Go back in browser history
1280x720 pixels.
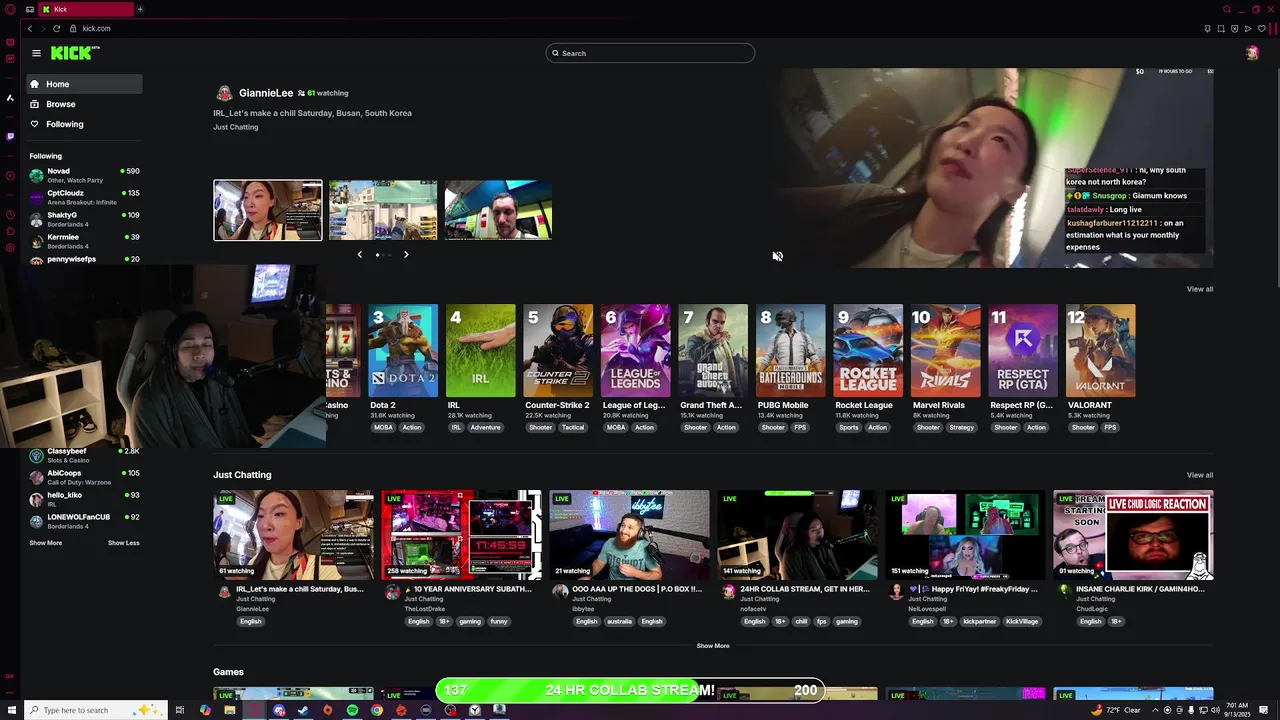tap(30, 28)
